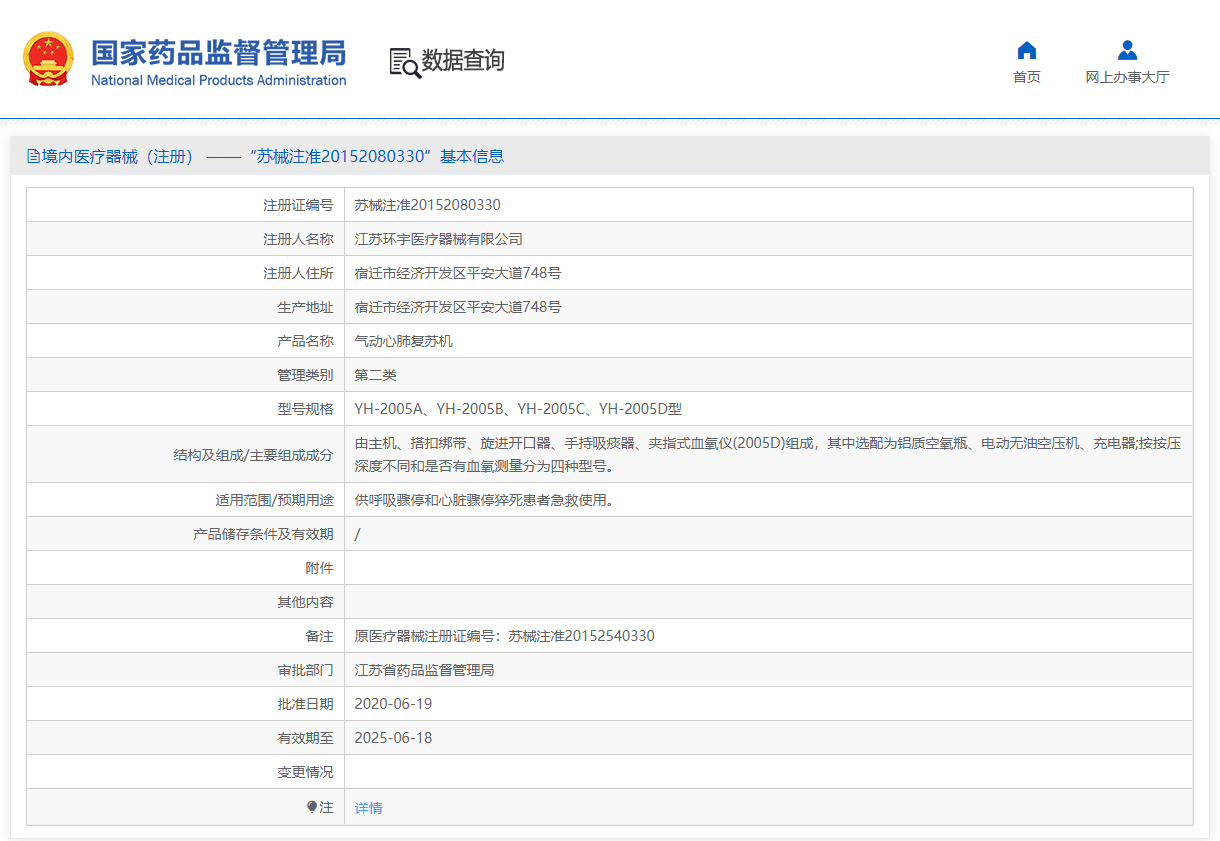This screenshot has width=1220, height=841.
Task: Click the document icon before 境内医疗器械
Action: [33, 156]
